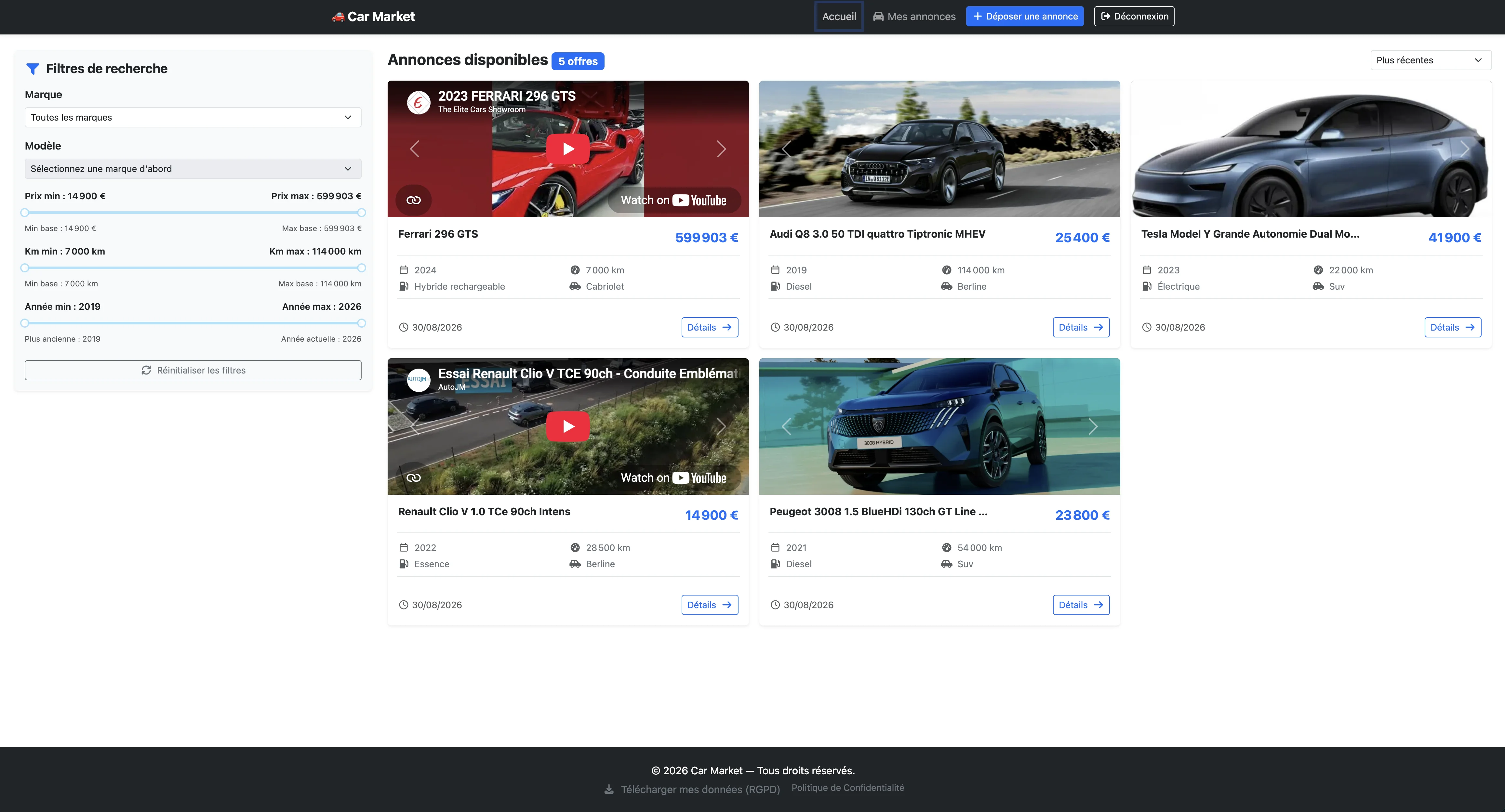Click Watch on YouTube on Clio video
The height and width of the screenshot is (812, 1505).
[673, 478]
